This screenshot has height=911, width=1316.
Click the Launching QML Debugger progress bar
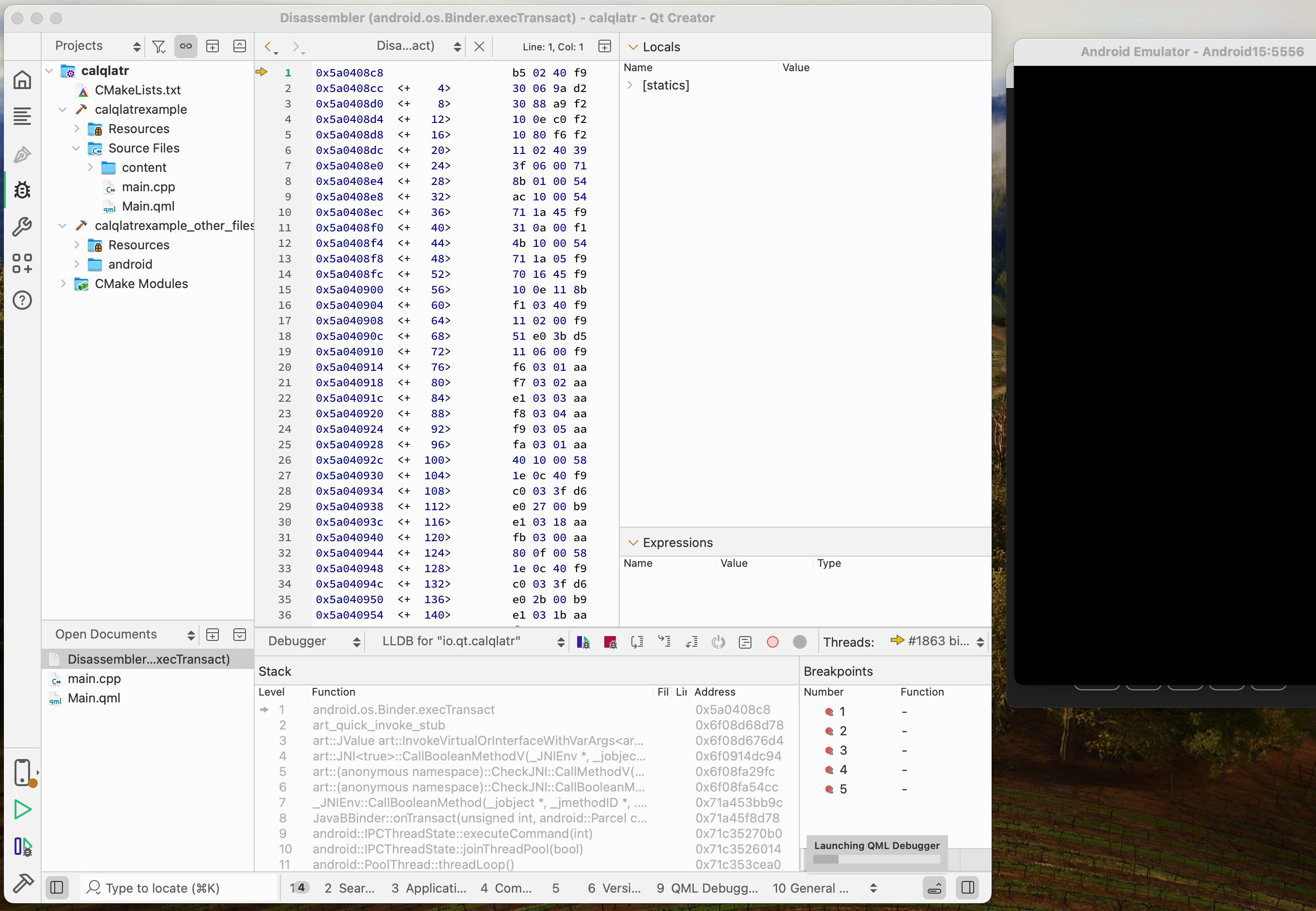(x=876, y=859)
